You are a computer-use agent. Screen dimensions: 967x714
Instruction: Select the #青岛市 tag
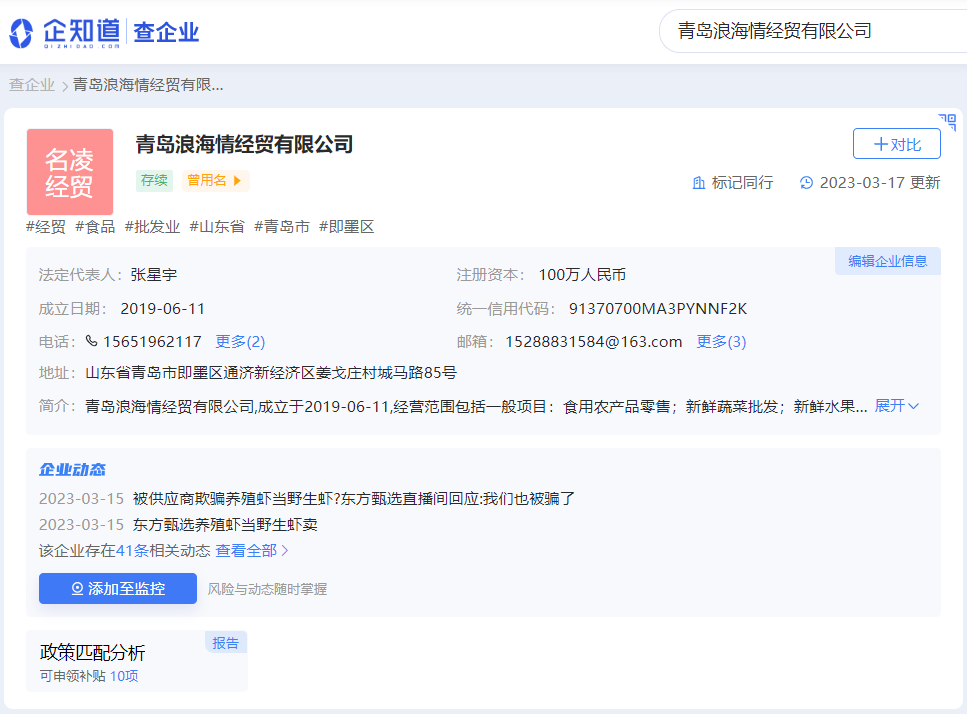coord(282,227)
